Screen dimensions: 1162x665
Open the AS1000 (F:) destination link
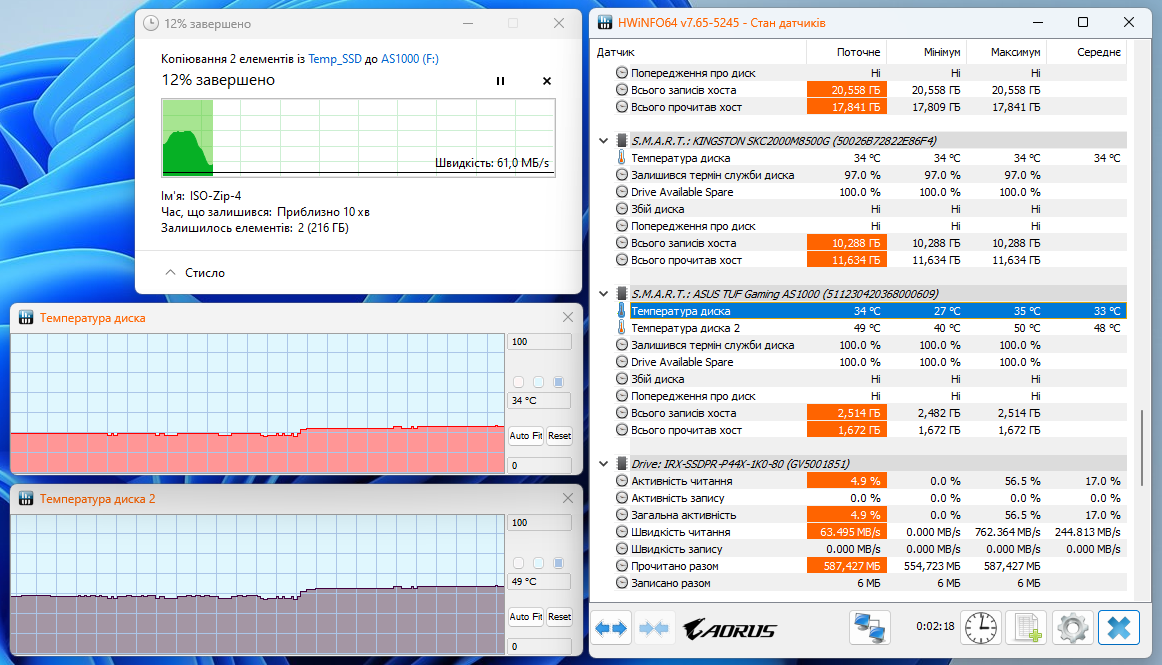(x=410, y=59)
